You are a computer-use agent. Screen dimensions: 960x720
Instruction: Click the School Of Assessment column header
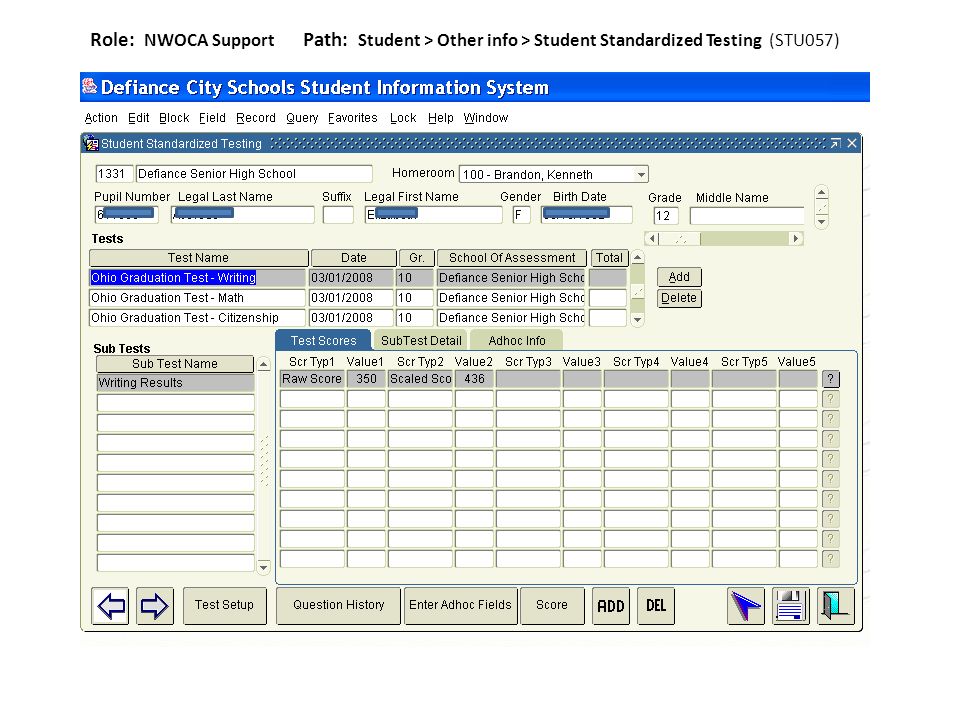point(512,258)
